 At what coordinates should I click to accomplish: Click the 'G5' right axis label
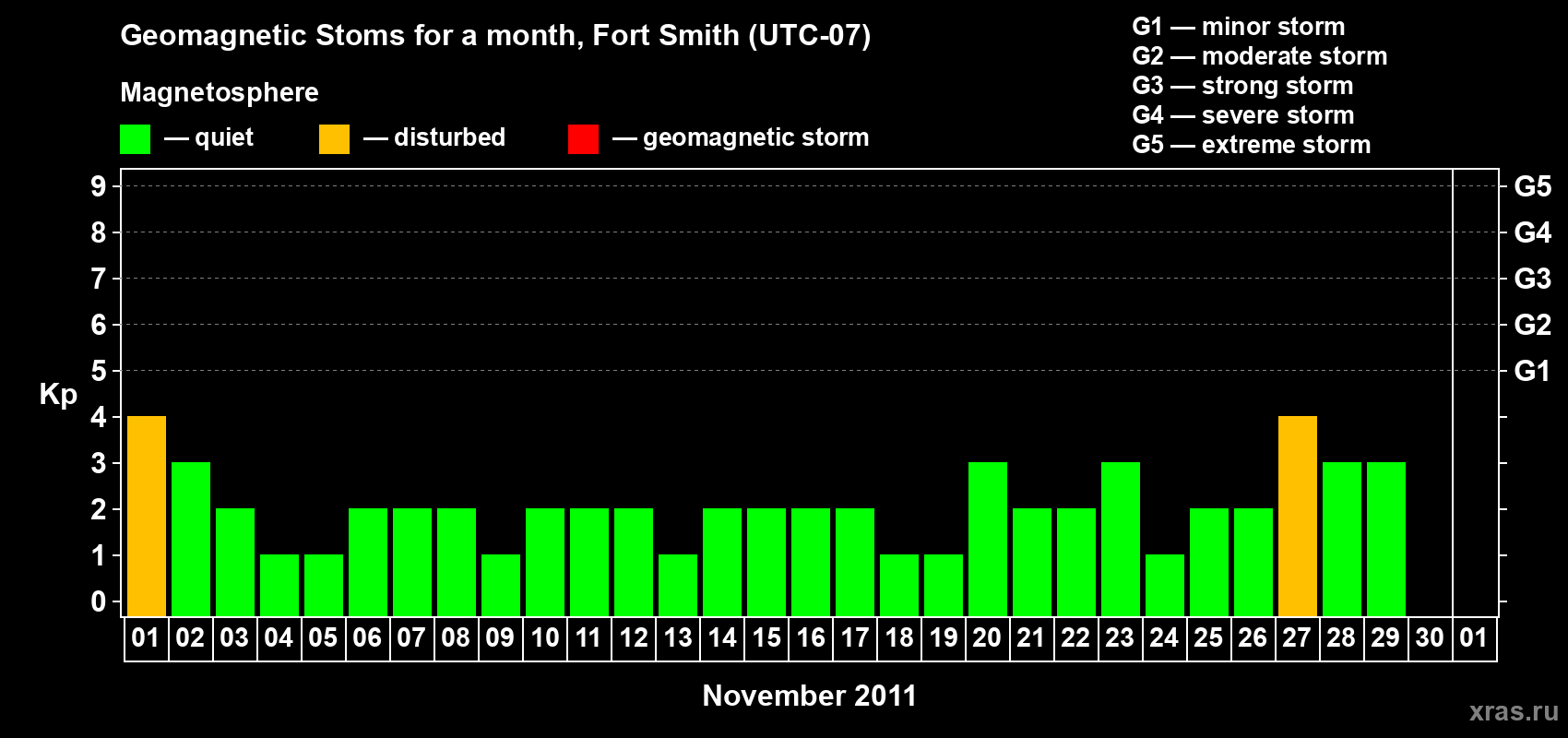pos(1533,186)
